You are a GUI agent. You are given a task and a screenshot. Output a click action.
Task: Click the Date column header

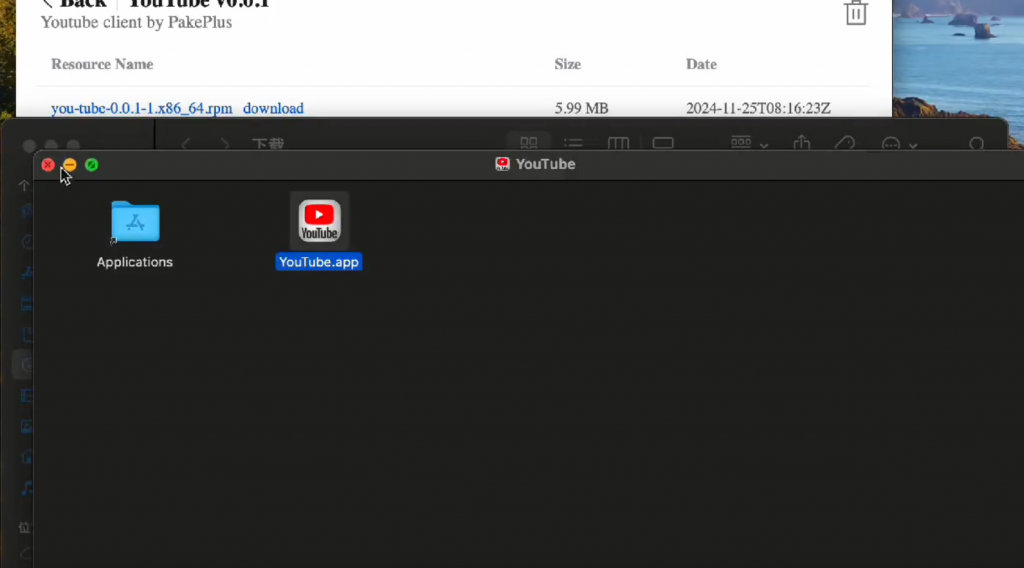pyautogui.click(x=701, y=64)
